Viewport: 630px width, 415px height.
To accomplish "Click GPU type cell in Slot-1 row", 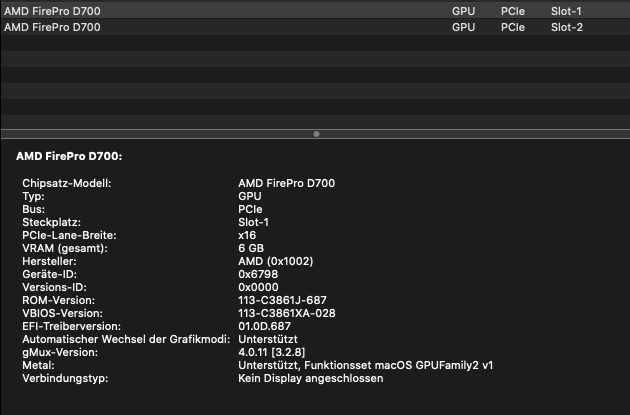I will [463, 11].
